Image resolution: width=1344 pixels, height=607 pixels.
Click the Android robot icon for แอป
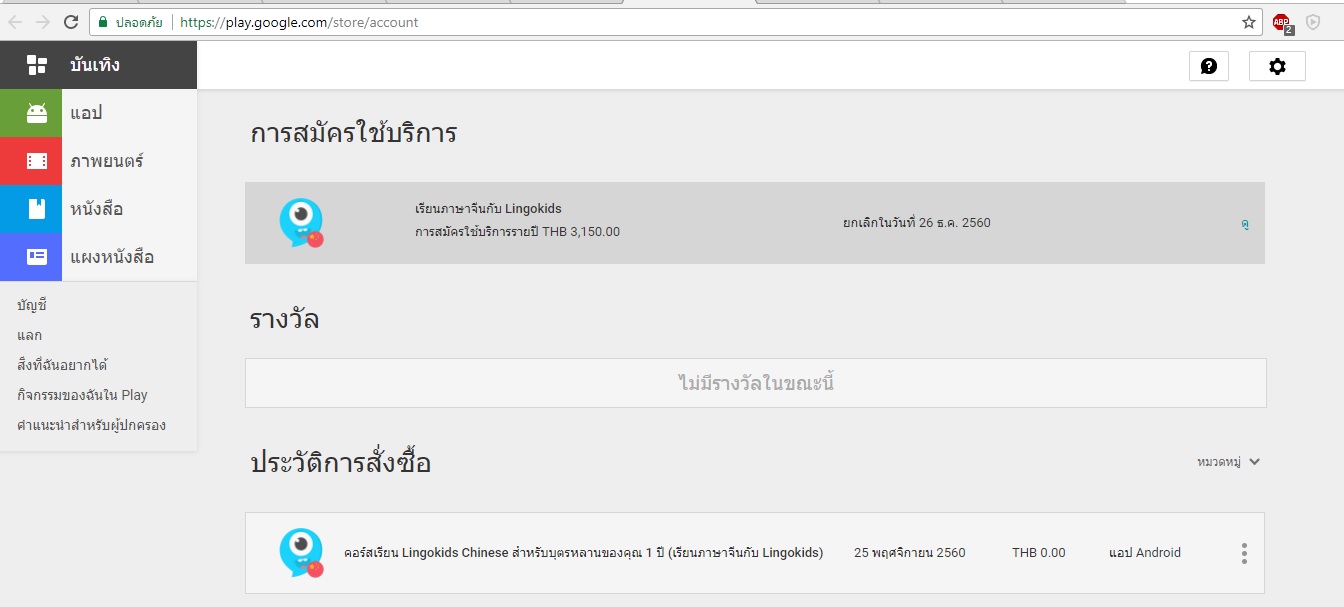tap(37, 113)
